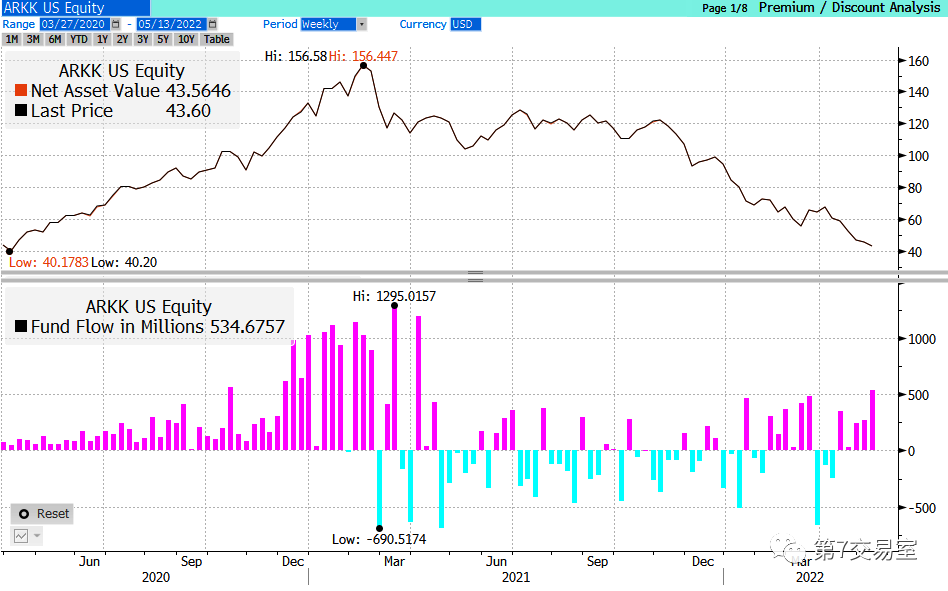Click the chart type icon below Reset

pos(21,535)
